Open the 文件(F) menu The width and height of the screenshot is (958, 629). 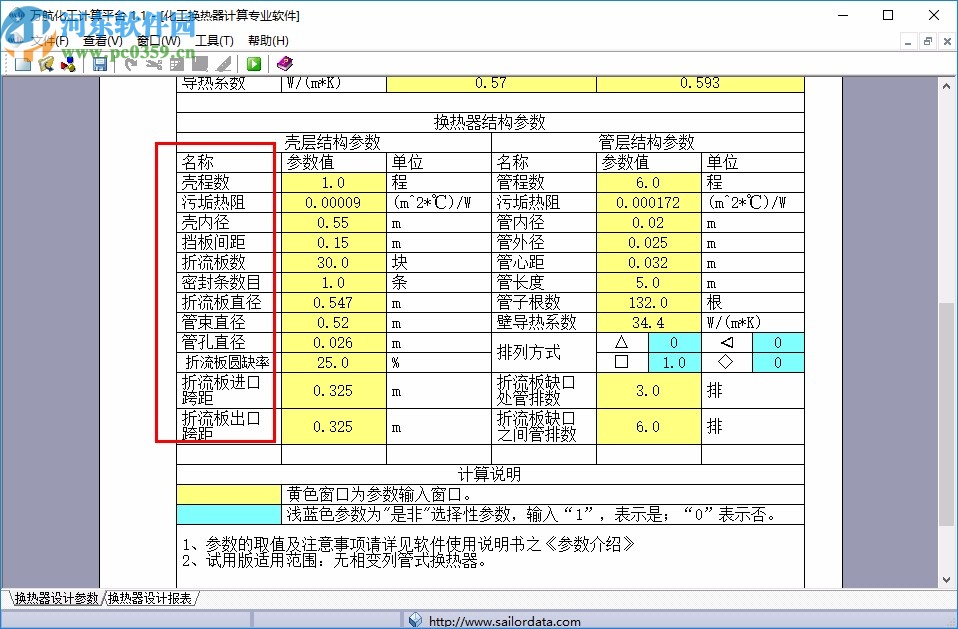coord(50,41)
